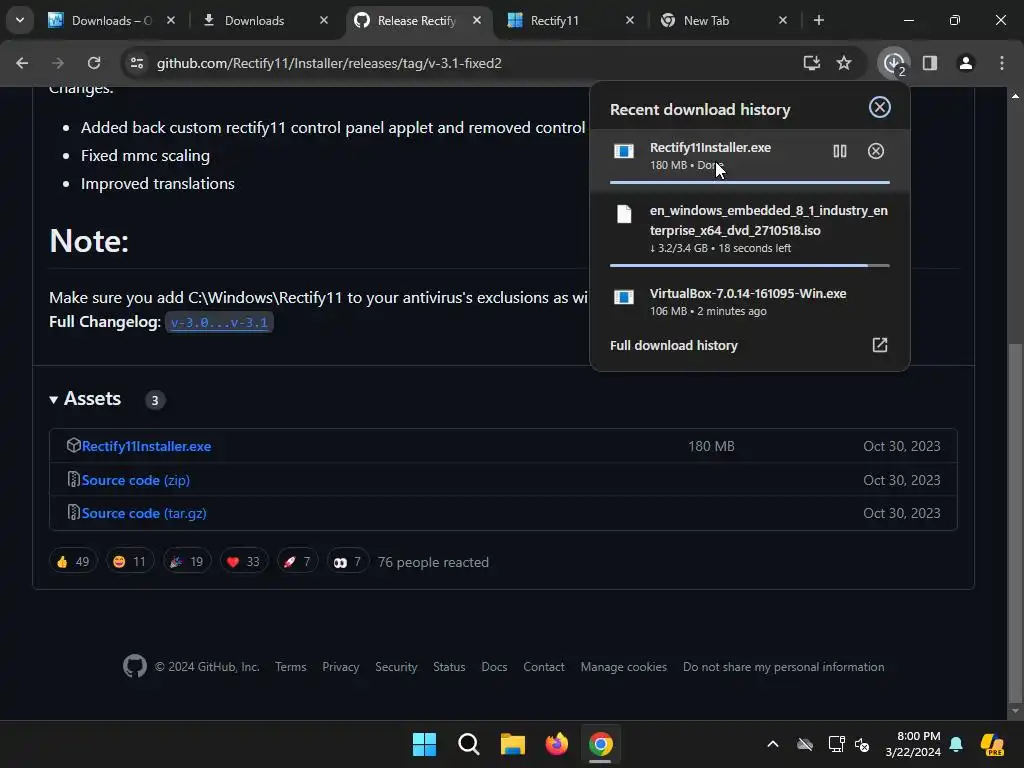Open the tab search dropdown arrow
Image resolution: width=1024 pixels, height=768 pixels.
click(x=20, y=20)
